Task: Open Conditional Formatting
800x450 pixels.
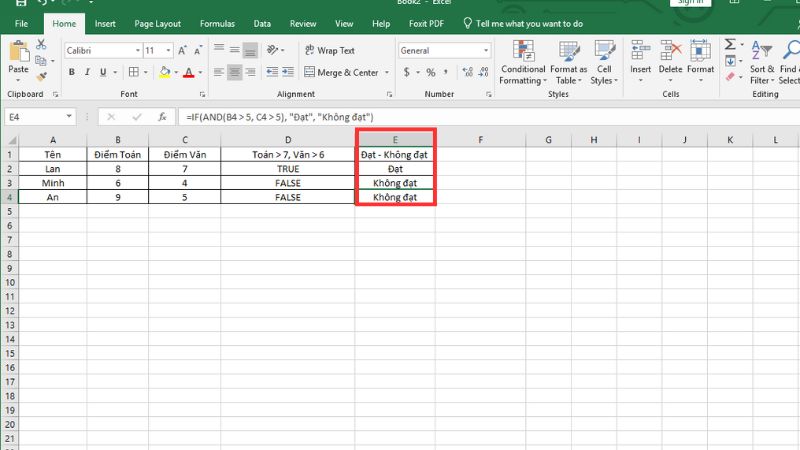Action: point(521,62)
